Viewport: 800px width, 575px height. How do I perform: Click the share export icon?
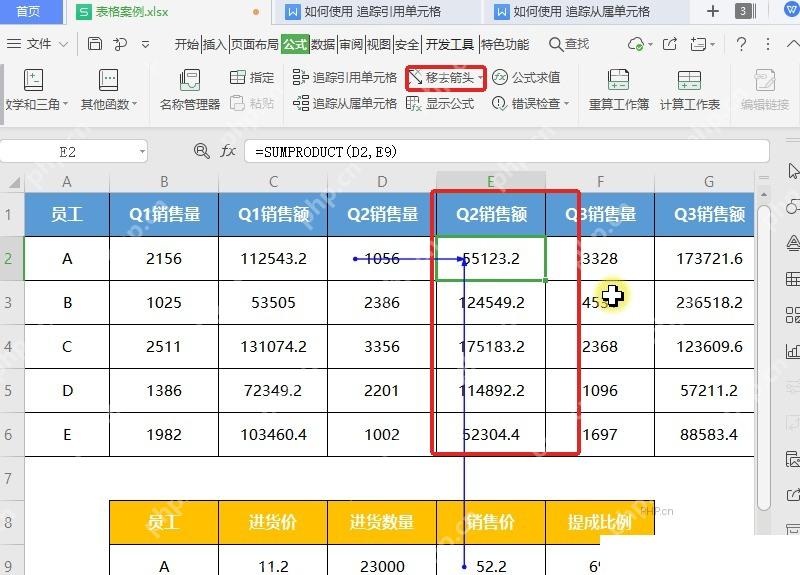click(670, 44)
